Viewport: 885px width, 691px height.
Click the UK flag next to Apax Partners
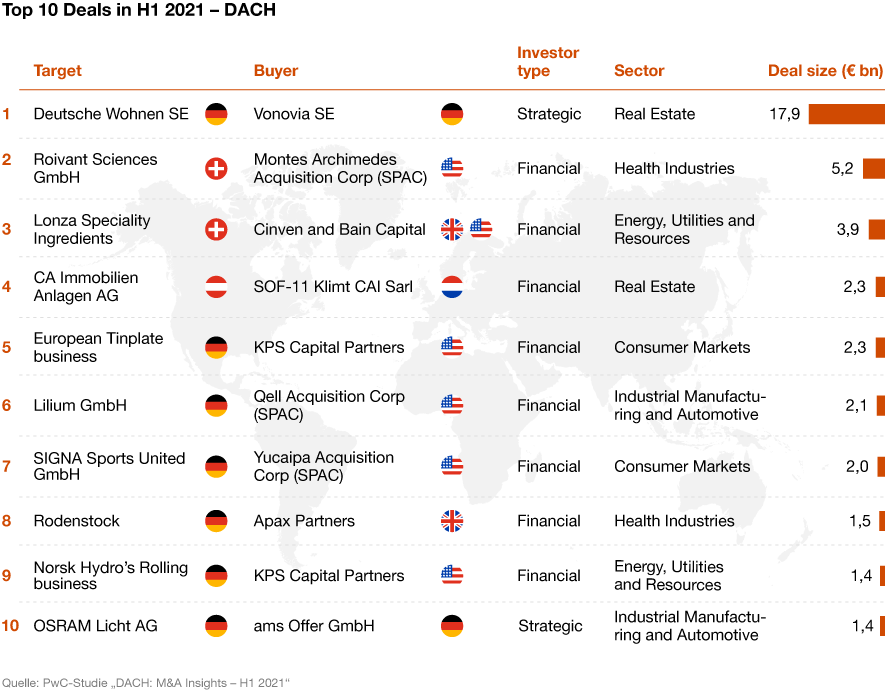pos(452,521)
